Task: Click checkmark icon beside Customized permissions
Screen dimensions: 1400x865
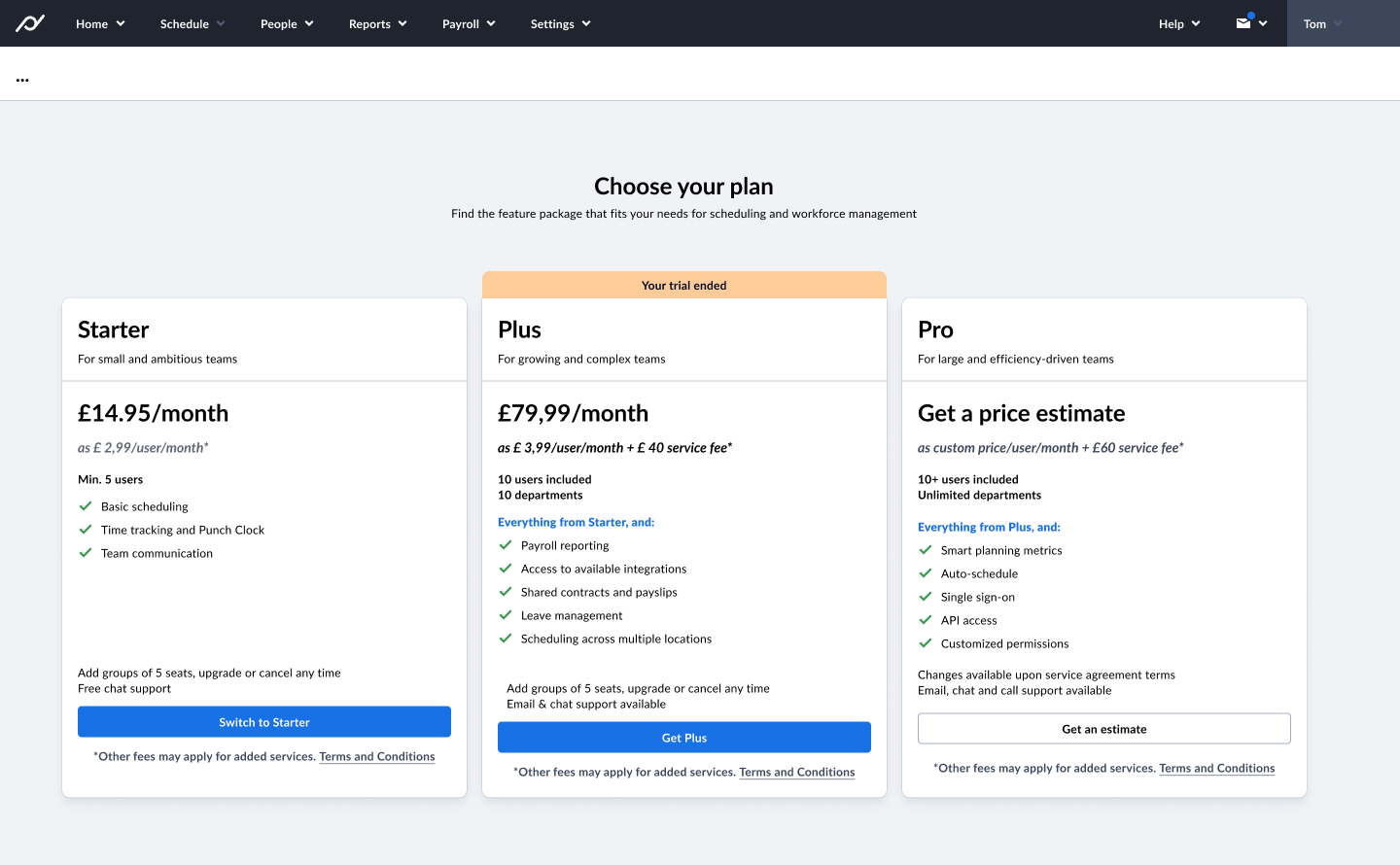Action: pos(926,643)
